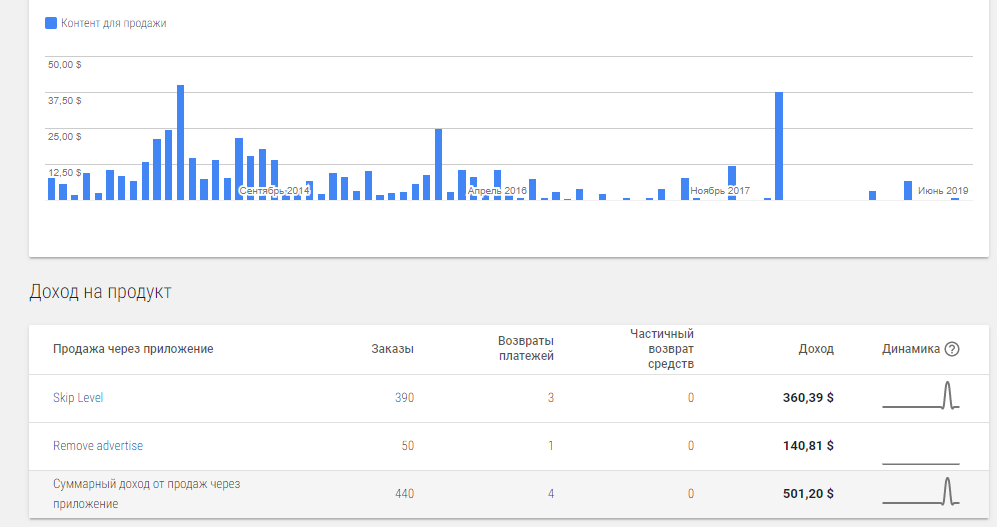Click the Апрель 2016 axis label
Screen dimensions: 997x527
tap(497, 190)
